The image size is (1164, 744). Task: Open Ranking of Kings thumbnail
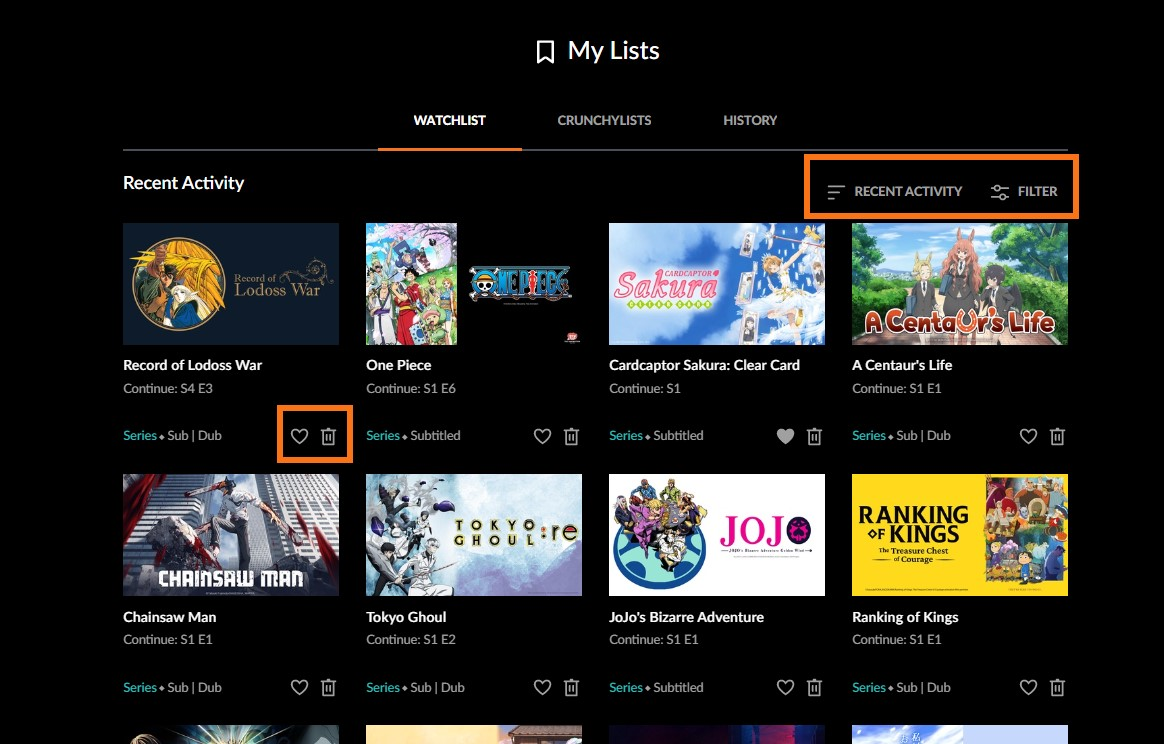tap(960, 535)
